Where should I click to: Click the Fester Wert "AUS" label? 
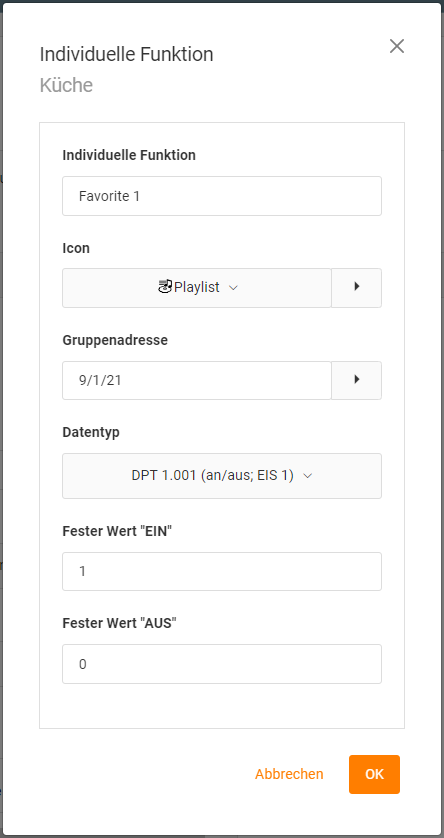[119, 623]
